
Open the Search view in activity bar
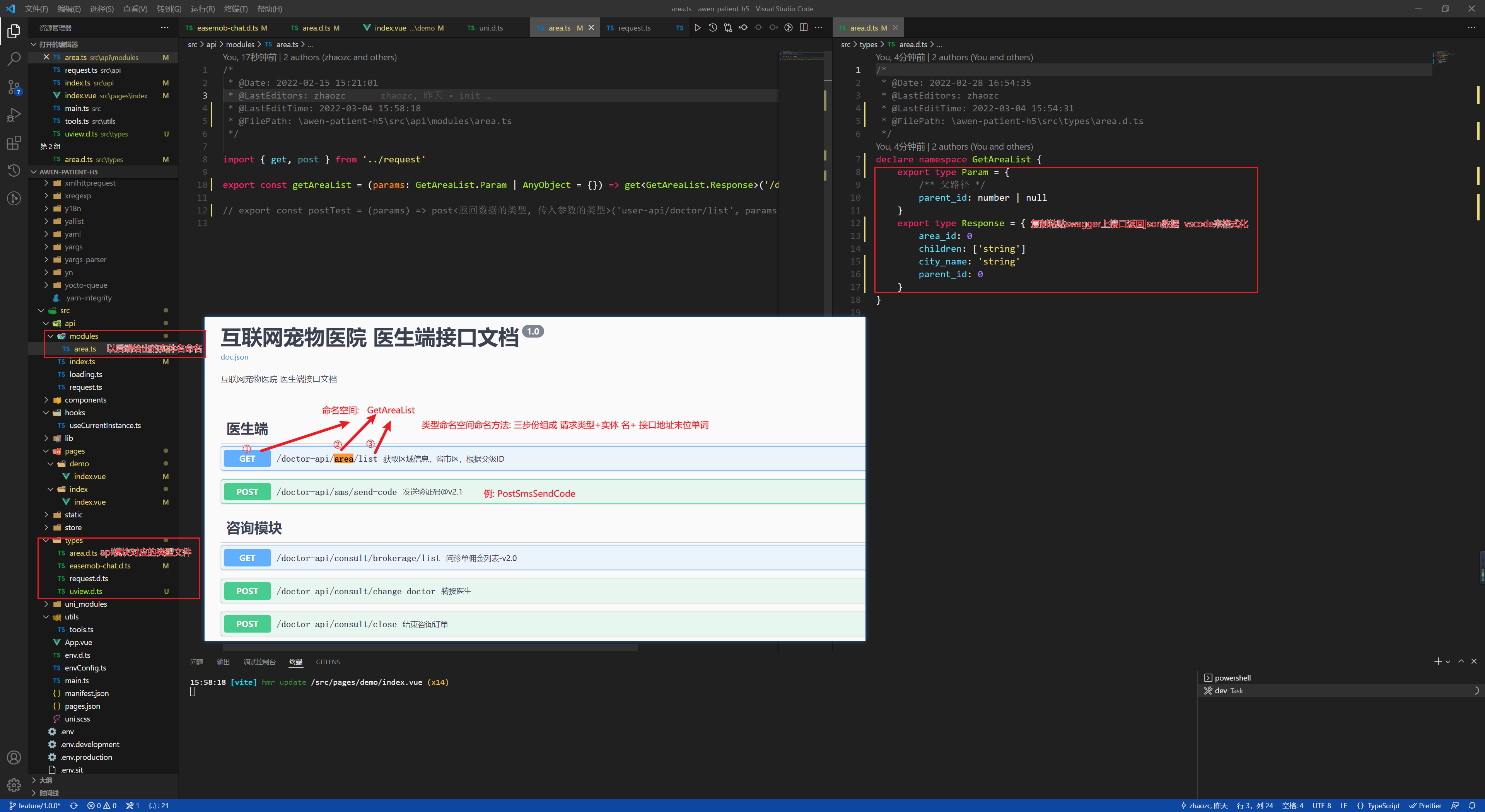pyautogui.click(x=14, y=59)
